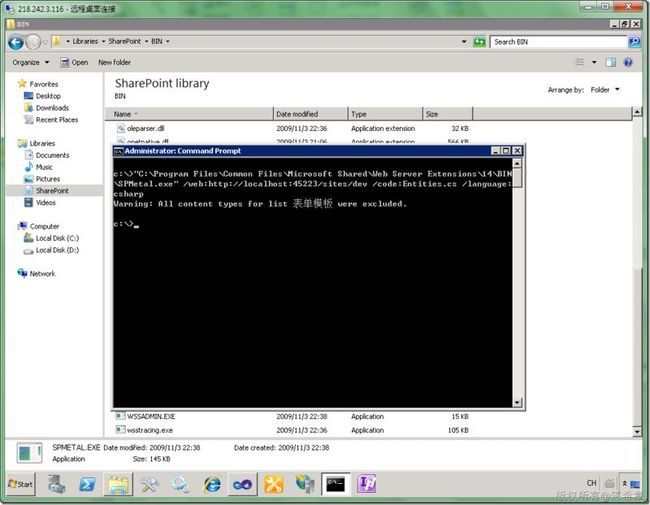Click Command Prompt scroll up arrow
This screenshot has height=505, width=650.
(x=517, y=164)
